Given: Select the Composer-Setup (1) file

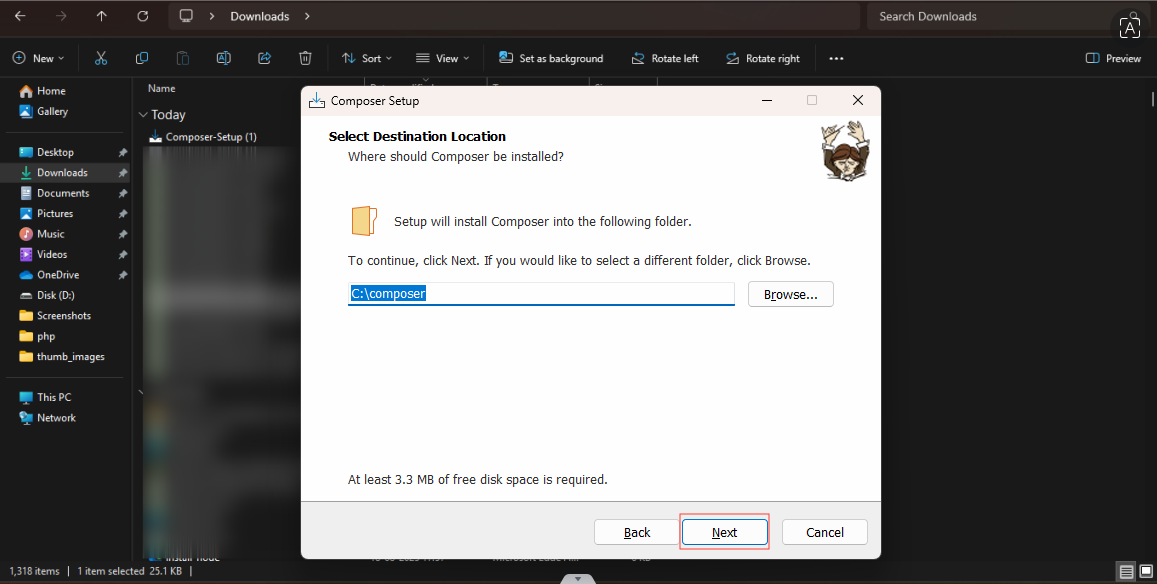Looking at the screenshot, I should (203, 137).
